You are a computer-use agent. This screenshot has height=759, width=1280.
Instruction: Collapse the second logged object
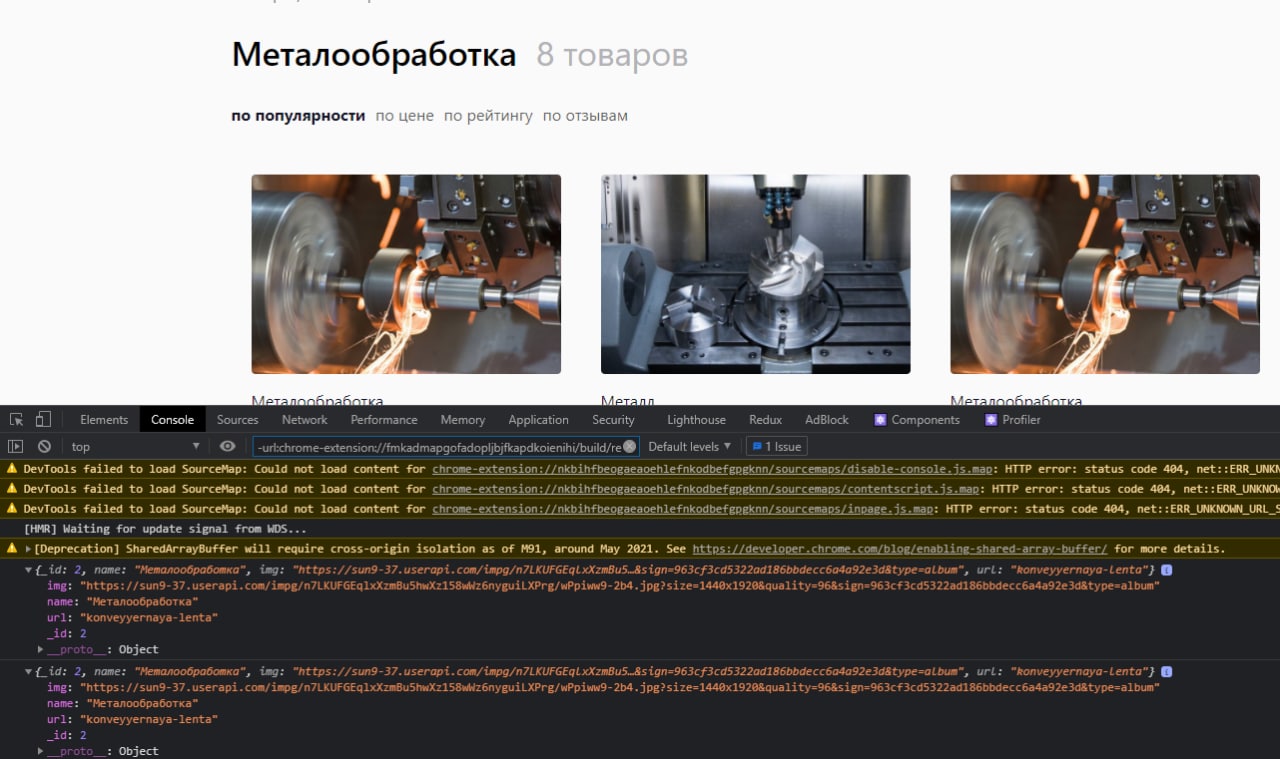coord(28,672)
